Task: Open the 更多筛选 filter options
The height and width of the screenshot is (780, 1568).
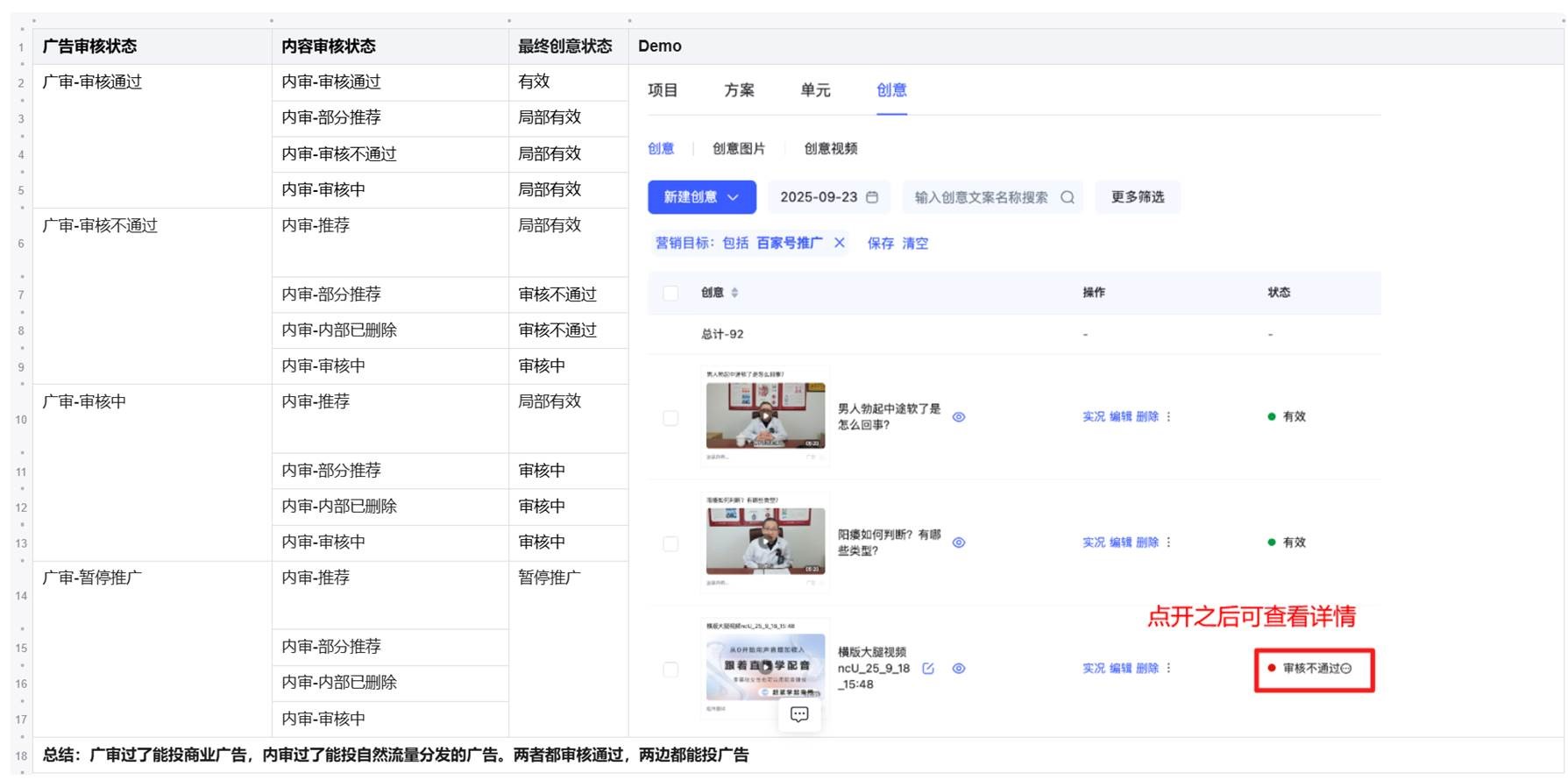Action: point(1137,197)
